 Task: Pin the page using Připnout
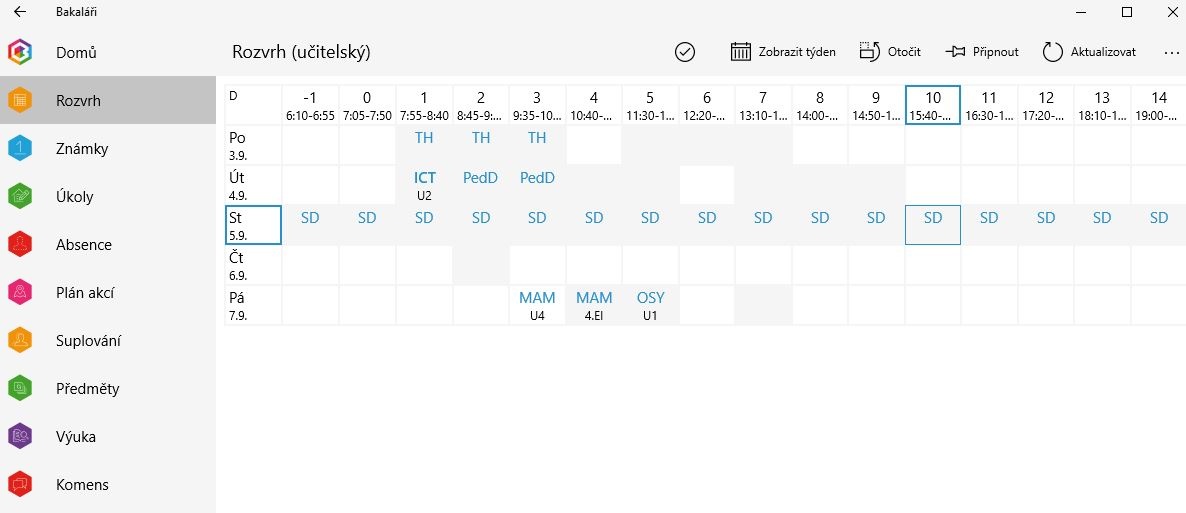[x=982, y=52]
